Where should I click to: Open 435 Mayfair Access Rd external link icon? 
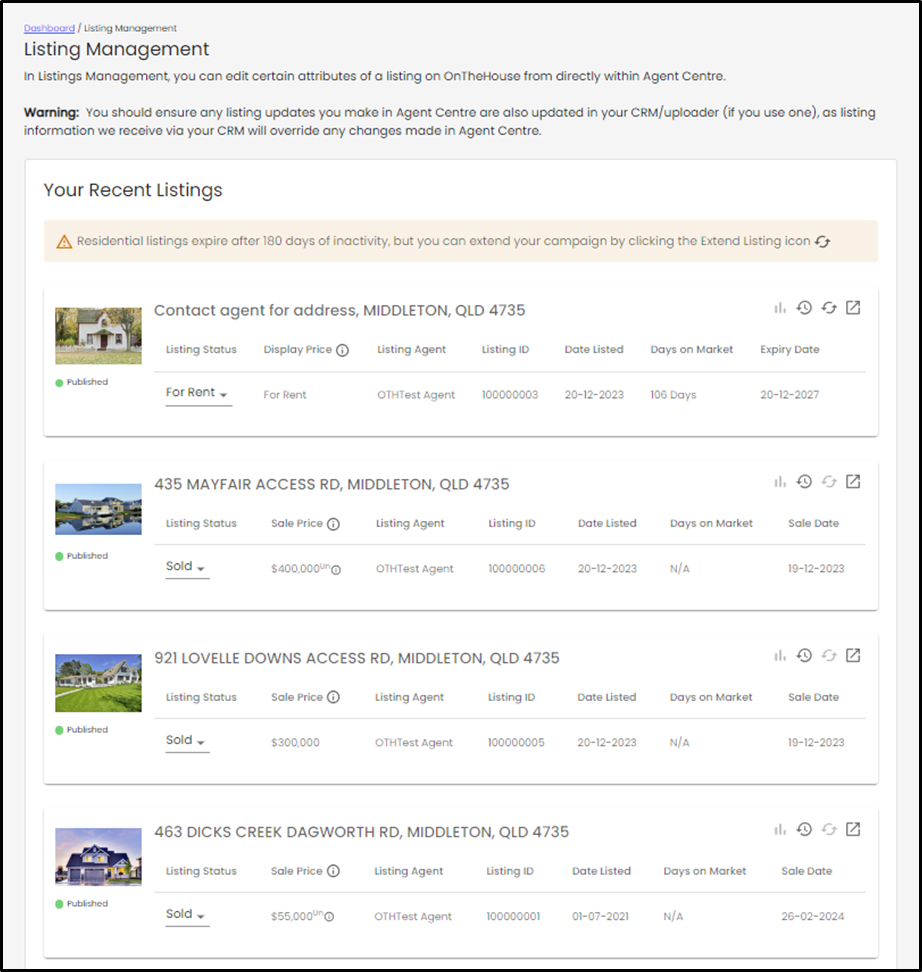point(853,481)
